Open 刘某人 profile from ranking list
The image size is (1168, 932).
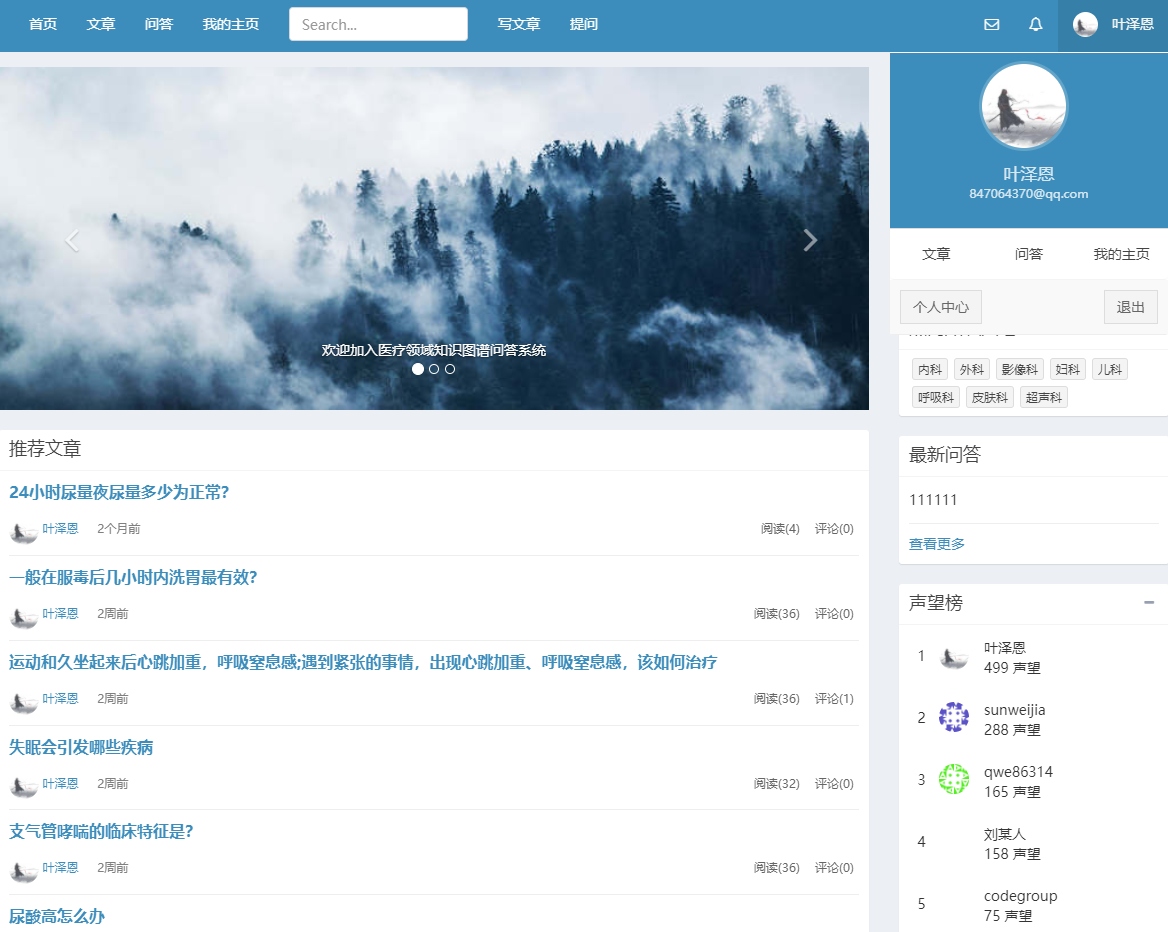[1005, 834]
